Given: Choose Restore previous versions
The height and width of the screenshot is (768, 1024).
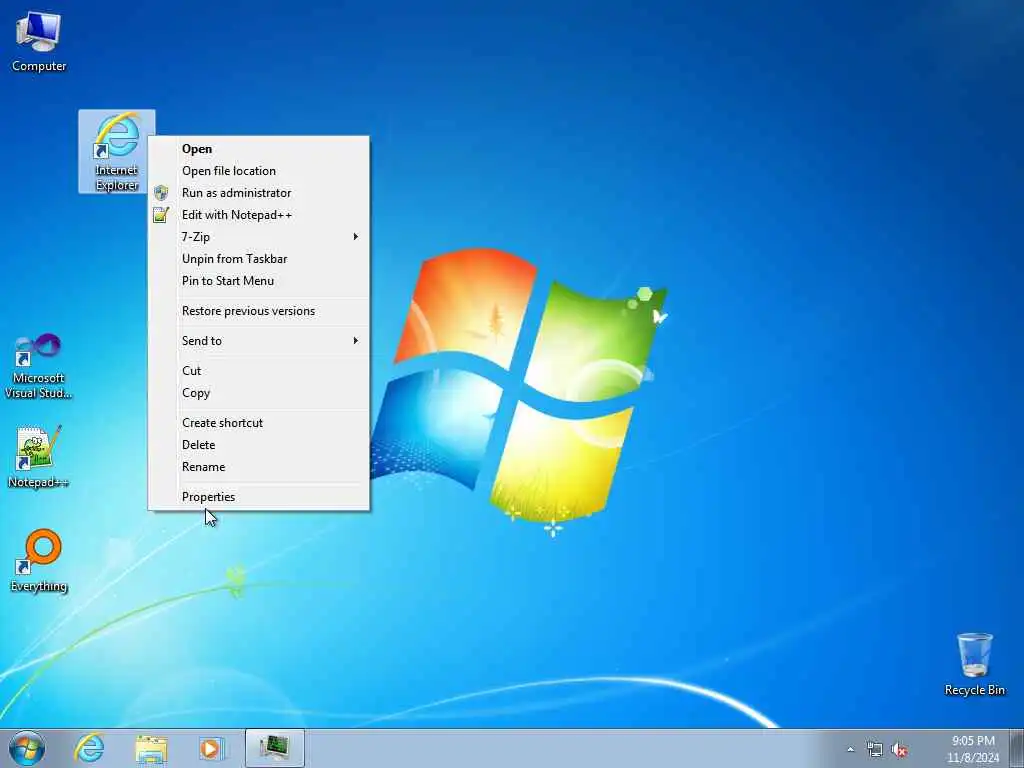Looking at the screenshot, I should (x=259, y=312).
